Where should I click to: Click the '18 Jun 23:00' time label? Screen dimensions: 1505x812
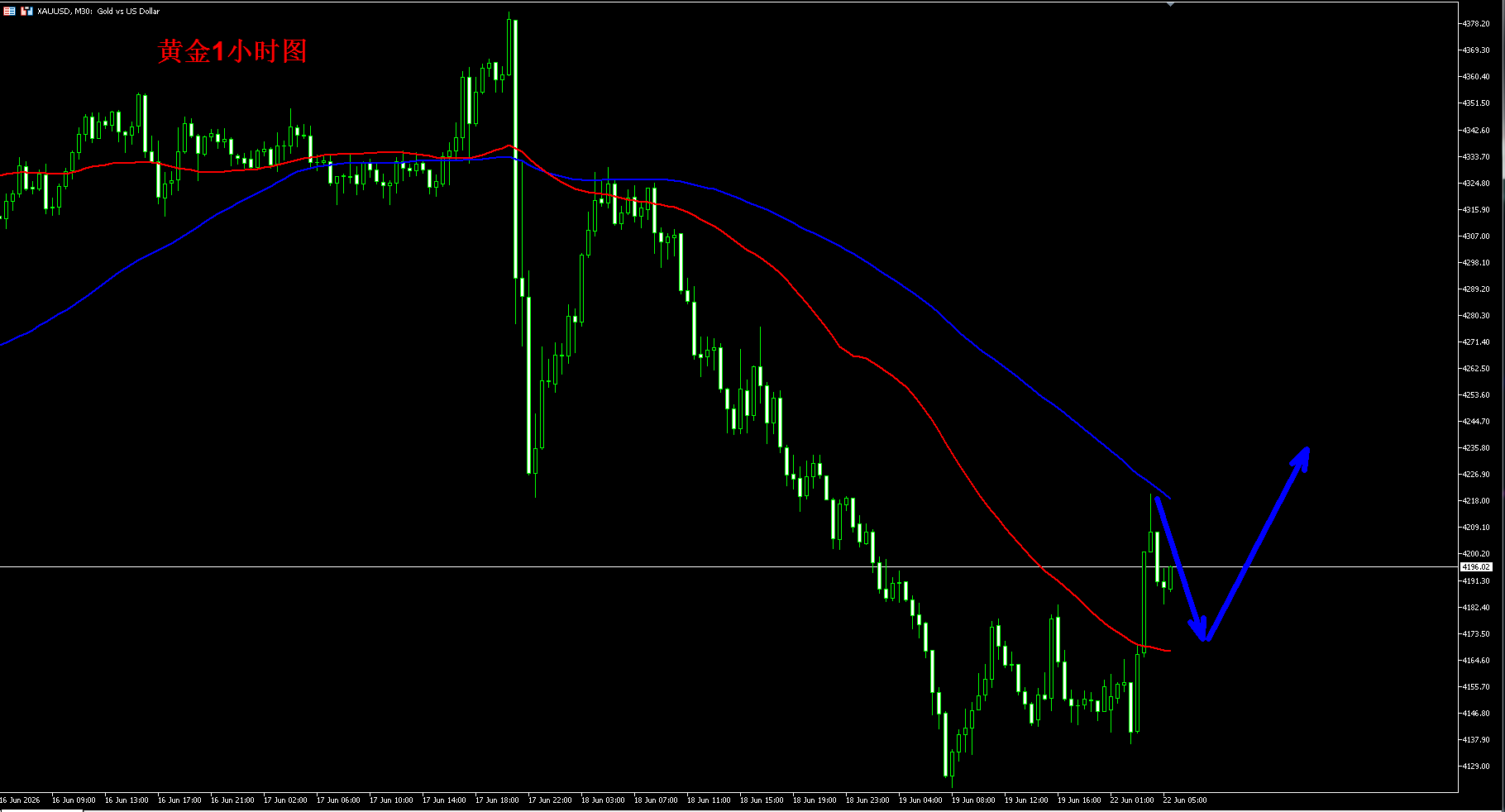[x=867, y=800]
